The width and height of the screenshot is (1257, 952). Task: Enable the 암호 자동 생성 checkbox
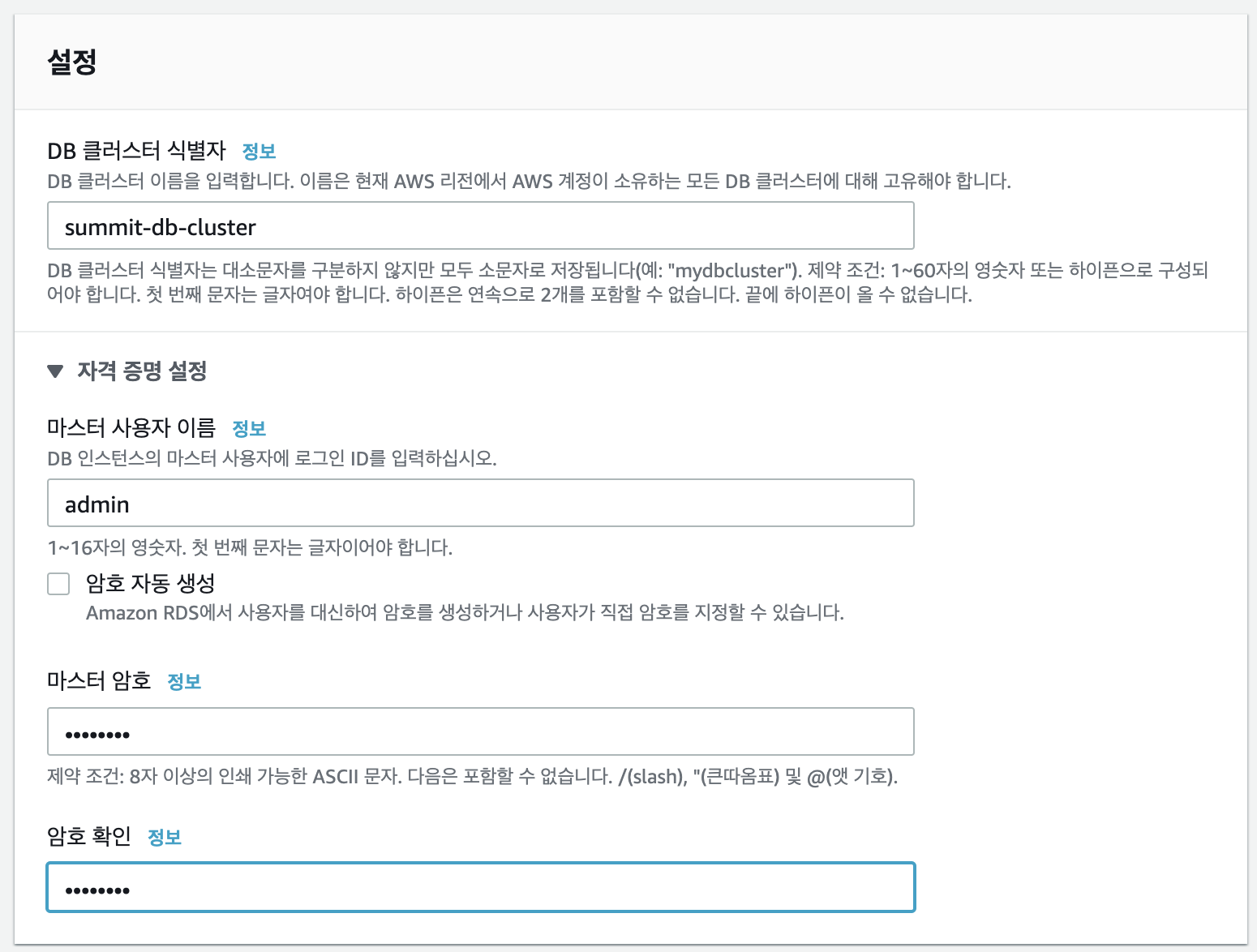pos(58,584)
